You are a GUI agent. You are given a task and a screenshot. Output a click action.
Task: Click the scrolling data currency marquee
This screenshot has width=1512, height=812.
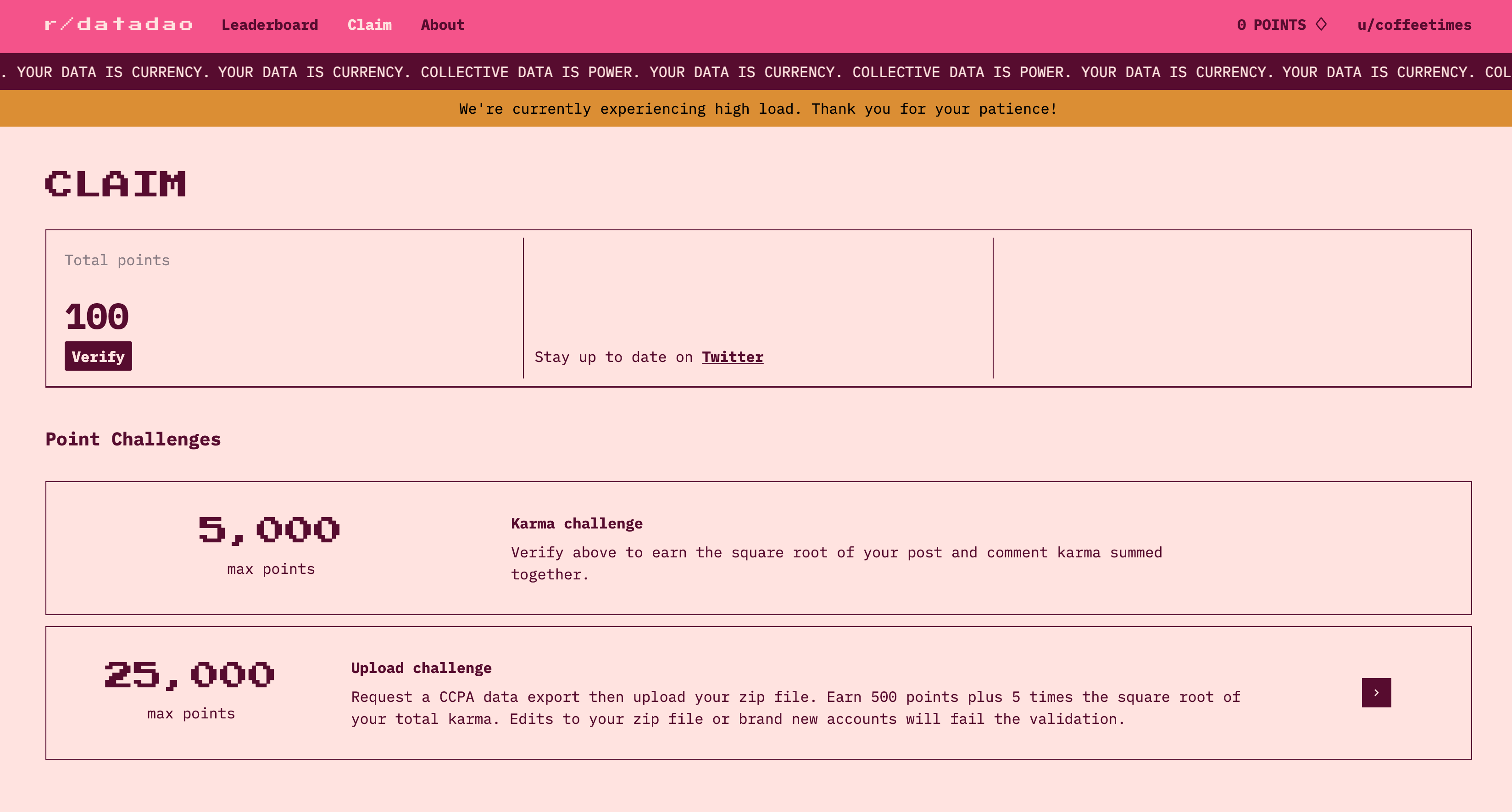[756, 72]
